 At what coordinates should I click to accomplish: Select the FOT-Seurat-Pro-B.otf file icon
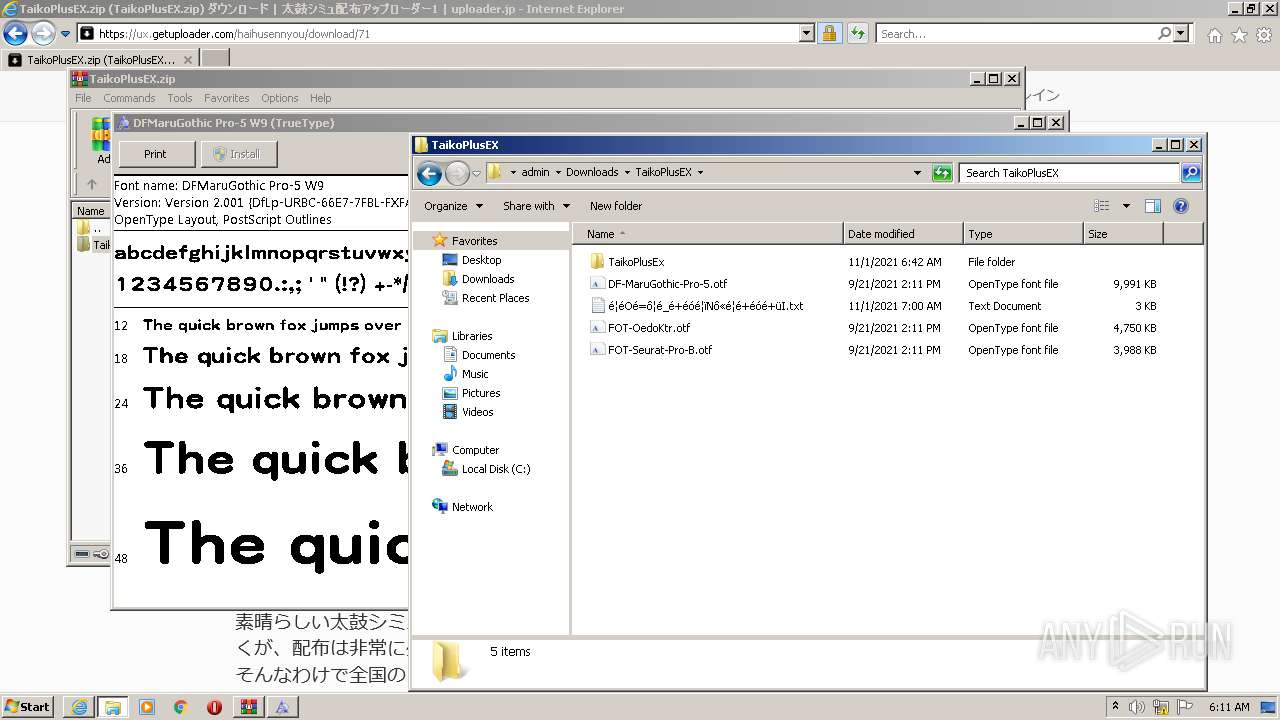[x=597, y=350]
